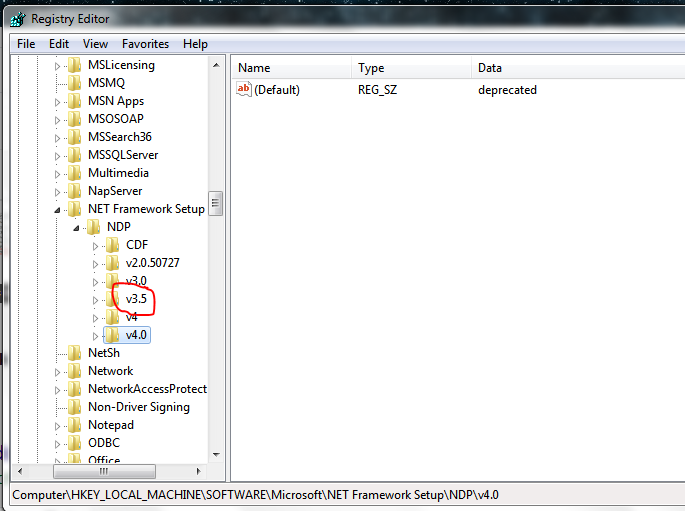Sort by the Name column header
Image resolution: width=685 pixels, height=511 pixels.
292,68
